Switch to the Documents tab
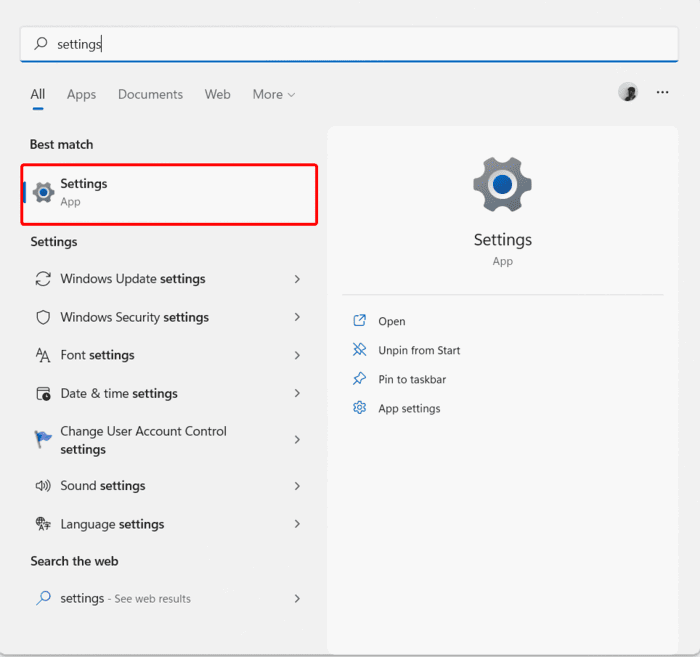This screenshot has height=657, width=700. [x=150, y=95]
